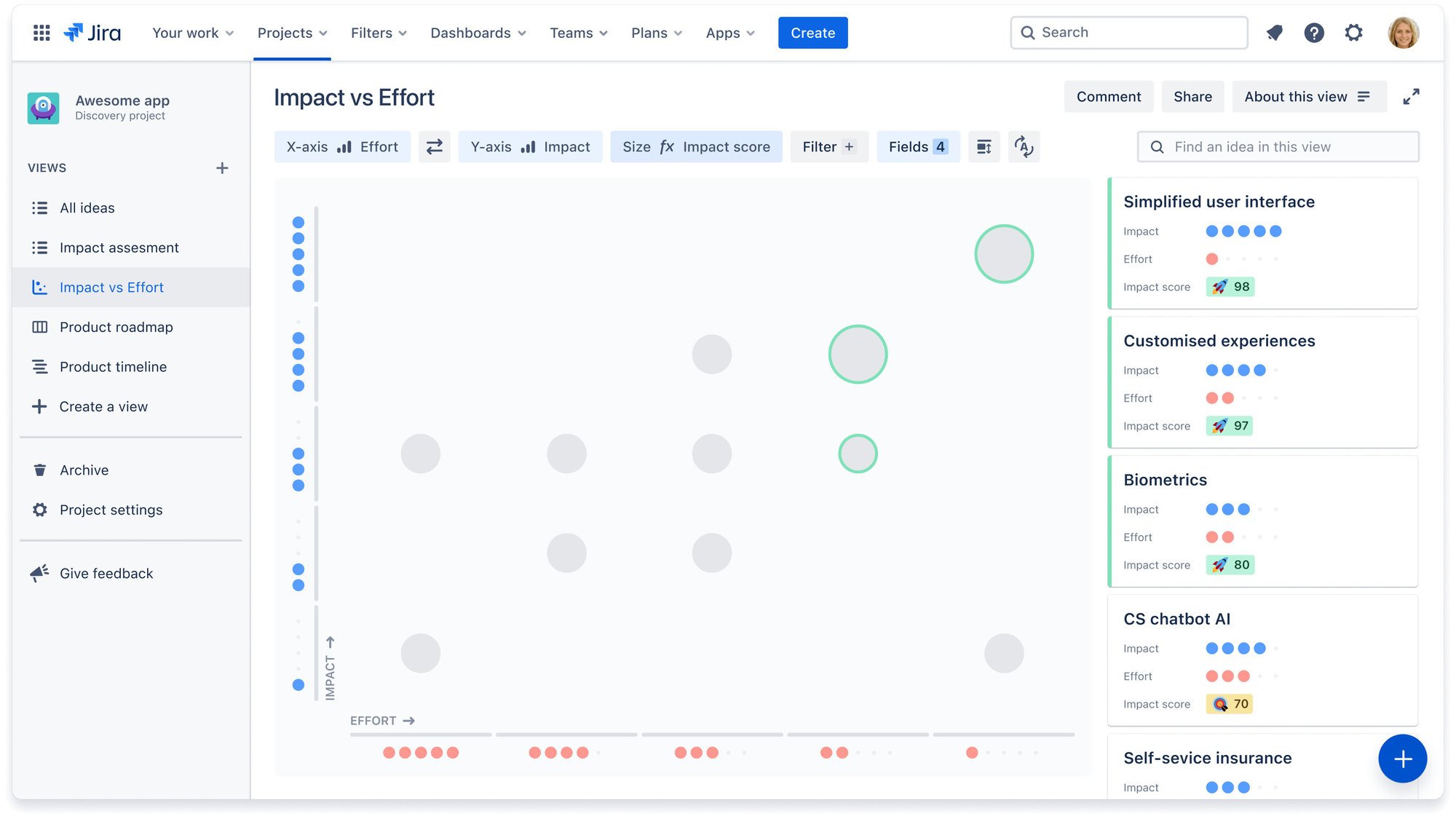This screenshot has width=1456, height=819.
Task: Open the Product timeline view
Action: click(131, 367)
